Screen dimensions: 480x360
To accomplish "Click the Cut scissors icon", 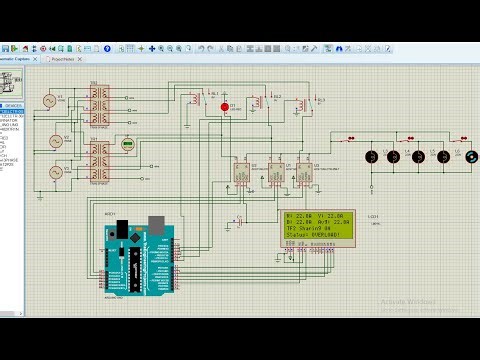I will (x=221, y=49).
